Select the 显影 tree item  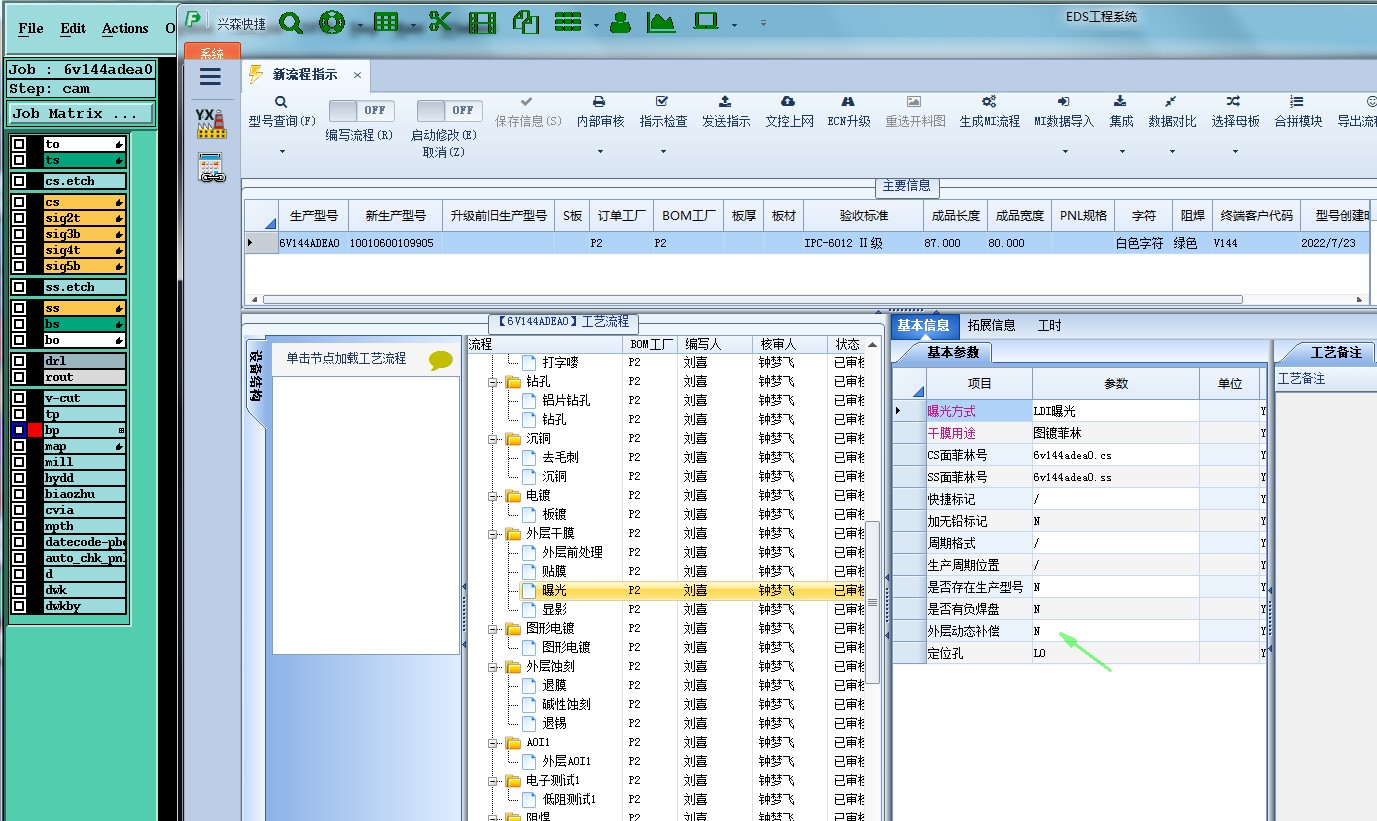[x=555, y=609]
